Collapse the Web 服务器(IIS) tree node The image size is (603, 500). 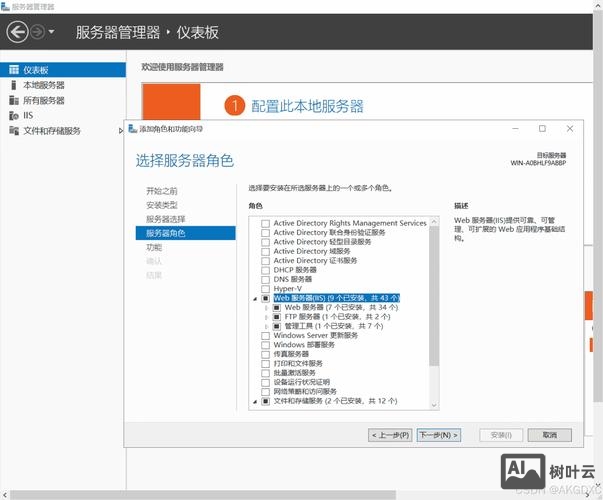pyautogui.click(x=255, y=299)
